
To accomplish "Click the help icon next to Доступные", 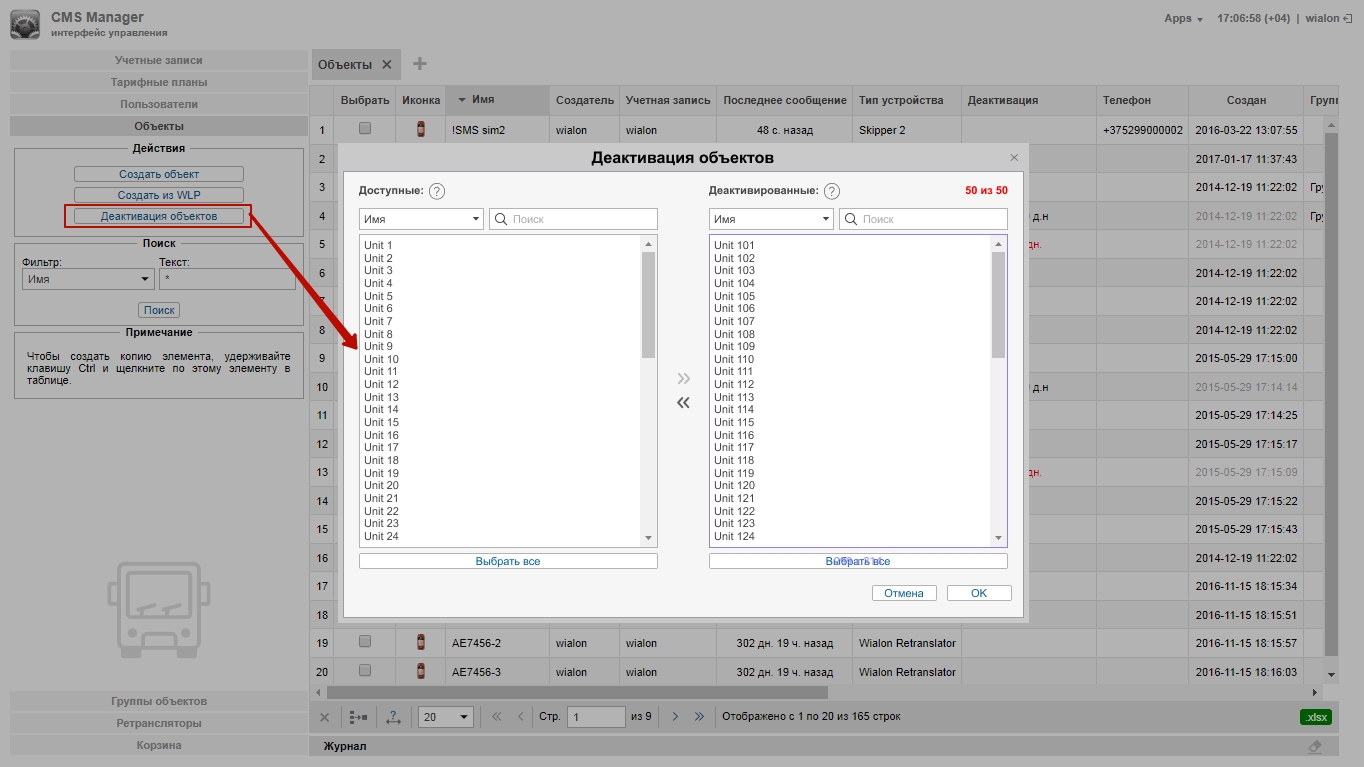I will [437, 191].
